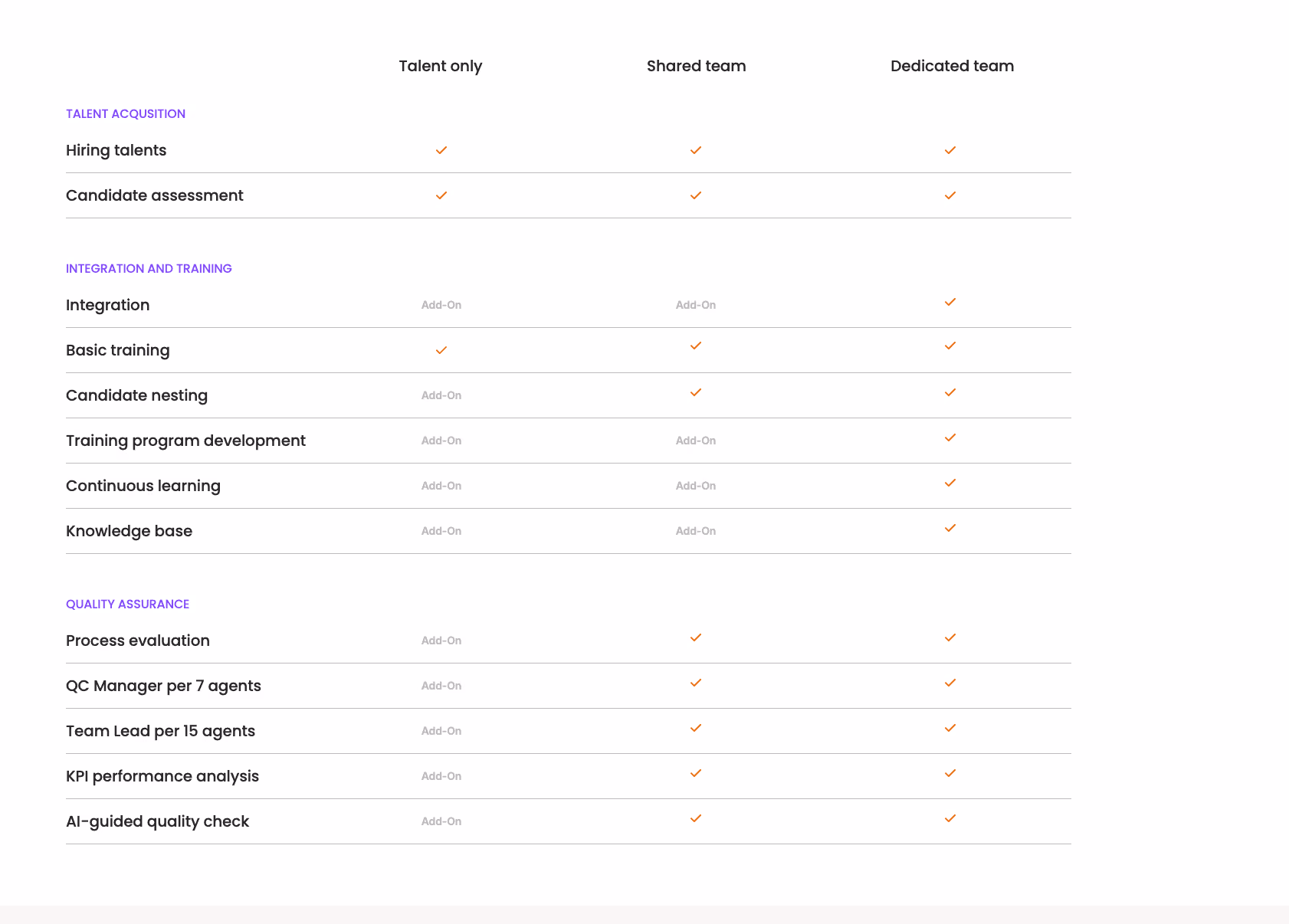Click Knowledge base Add-On under Talent only
The width and height of the screenshot is (1289, 924).
(x=441, y=531)
